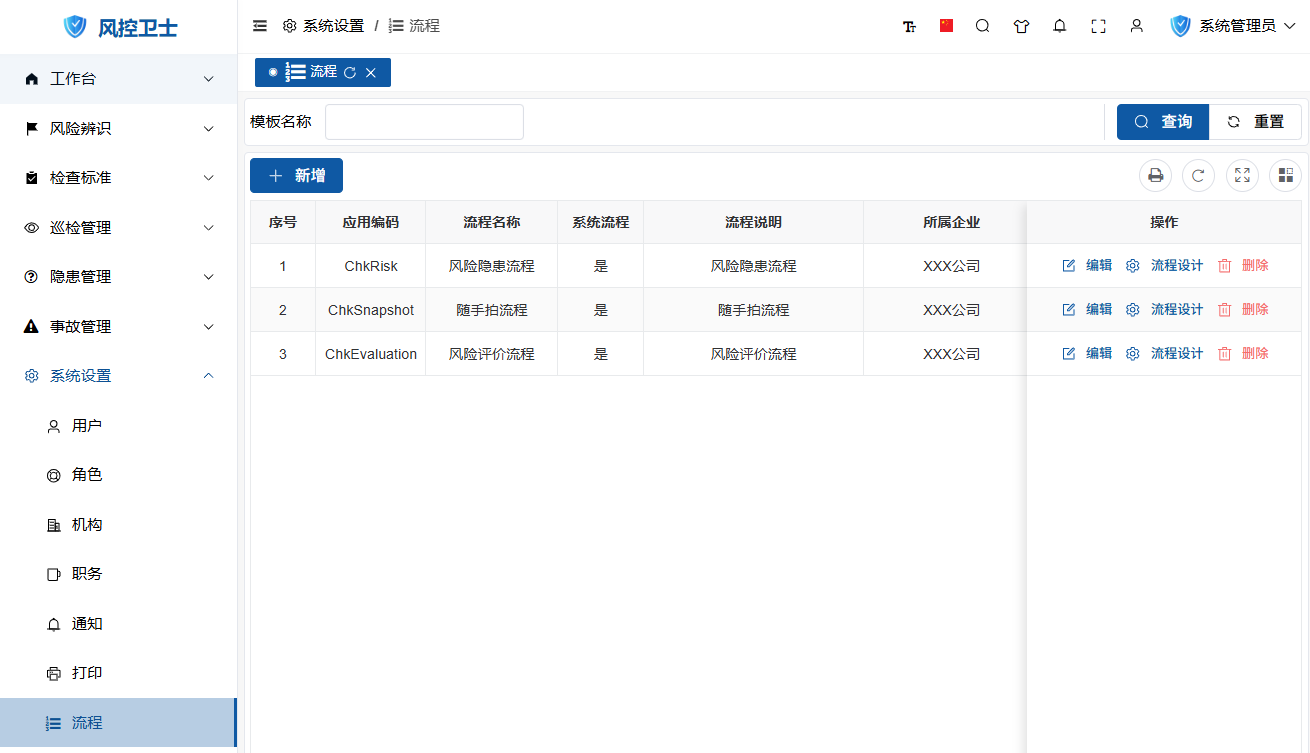Open the 系统管理员 user dropdown
This screenshot has height=753, width=1310.
(1233, 26)
